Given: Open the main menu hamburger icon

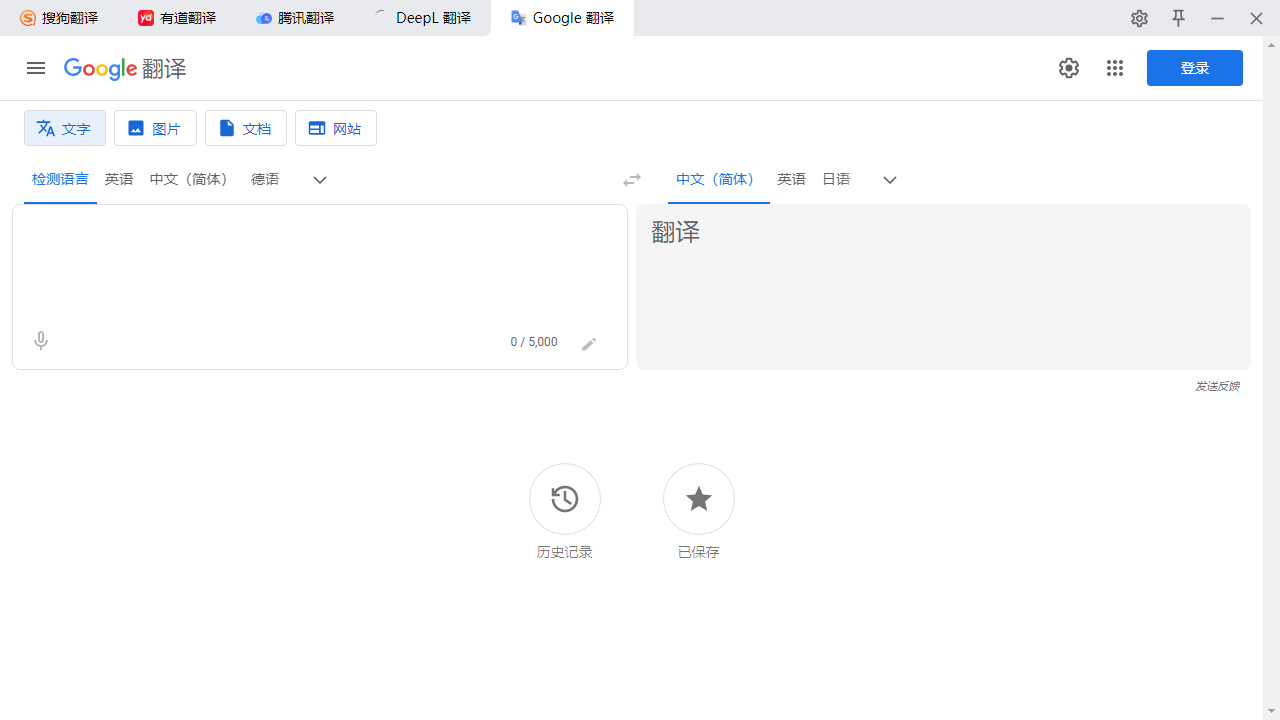Looking at the screenshot, I should (x=35, y=67).
